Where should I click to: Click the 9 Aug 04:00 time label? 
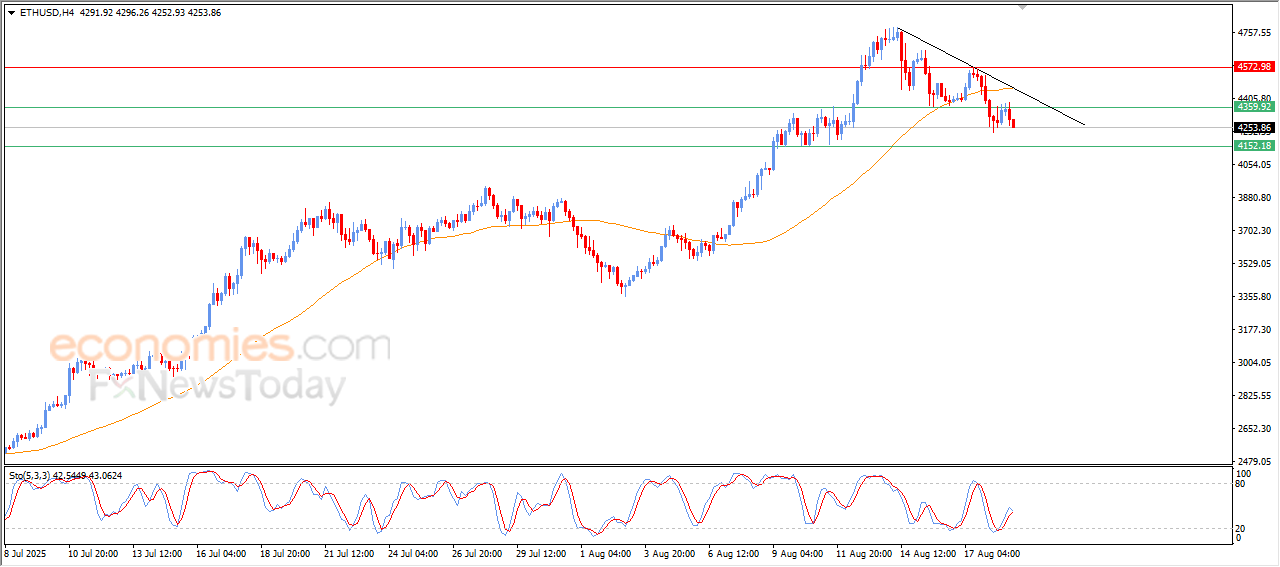point(798,553)
